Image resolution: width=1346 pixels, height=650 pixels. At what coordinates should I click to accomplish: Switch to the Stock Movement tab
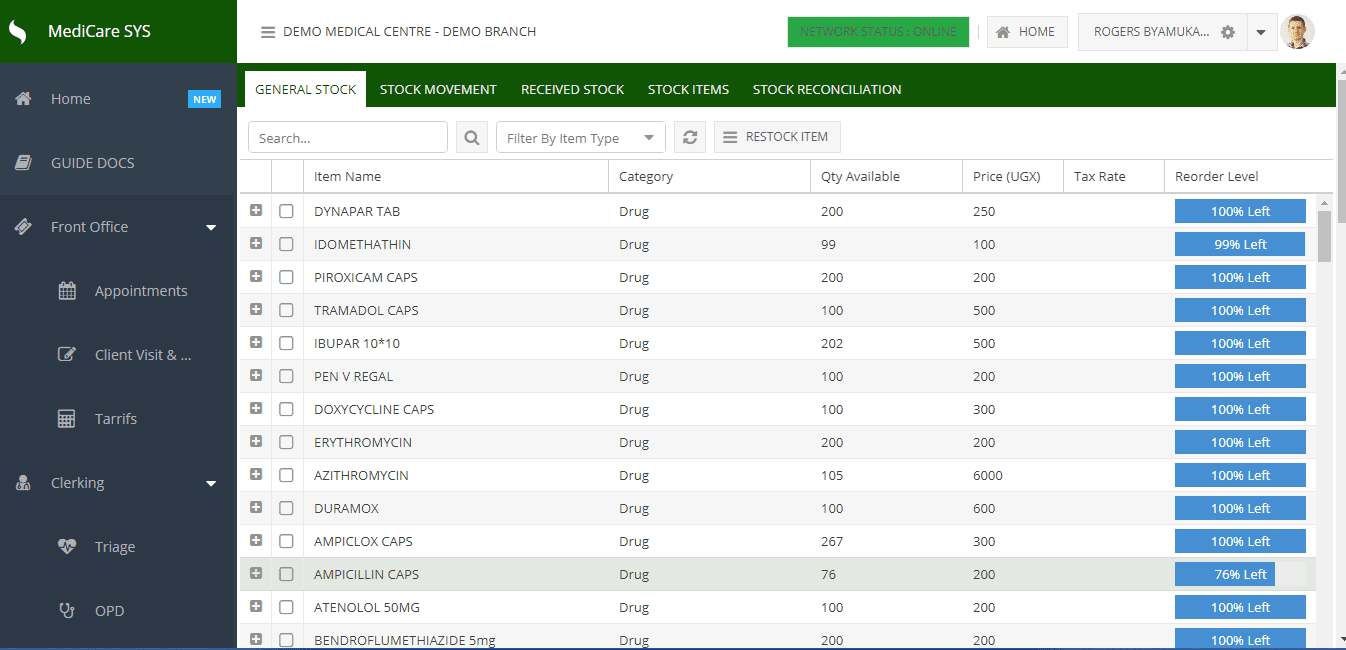click(438, 90)
